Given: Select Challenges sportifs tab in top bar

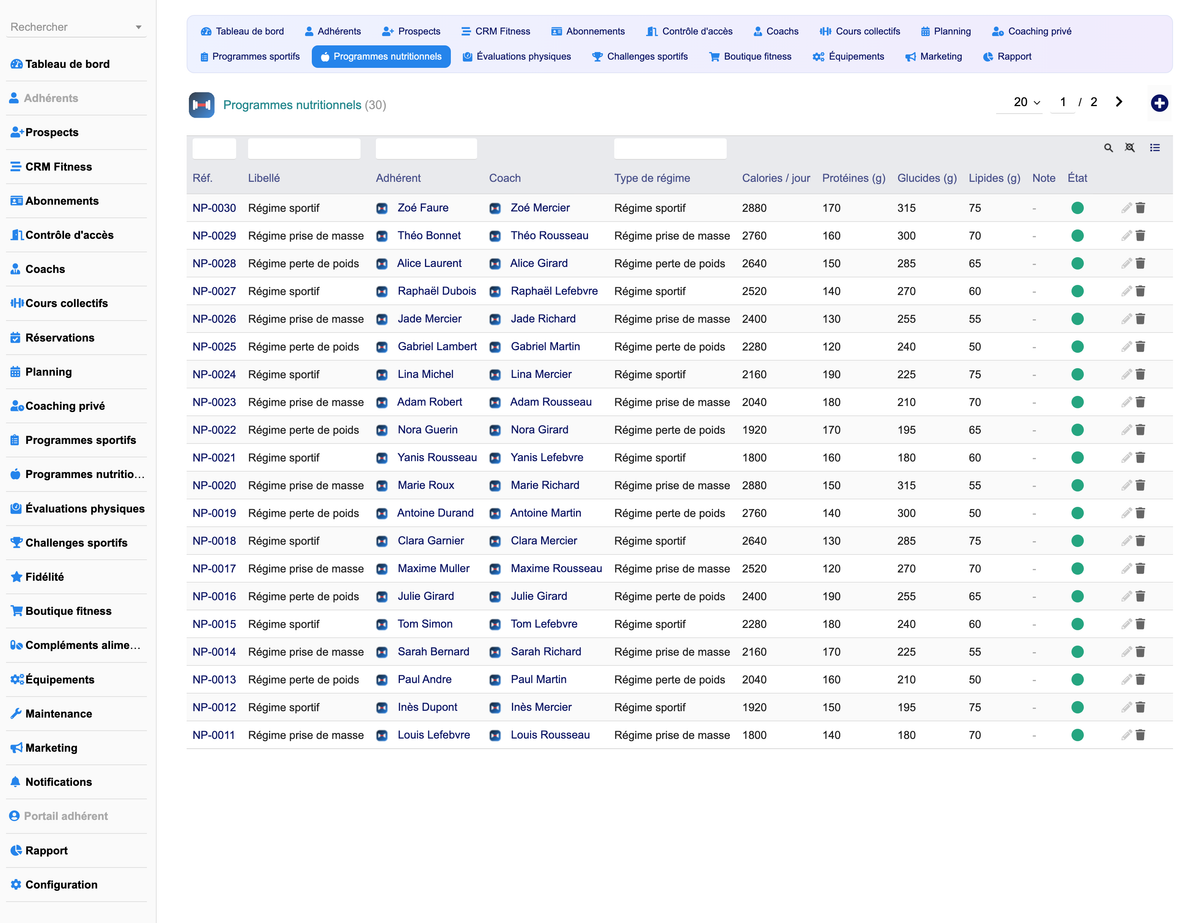Looking at the screenshot, I should point(640,56).
